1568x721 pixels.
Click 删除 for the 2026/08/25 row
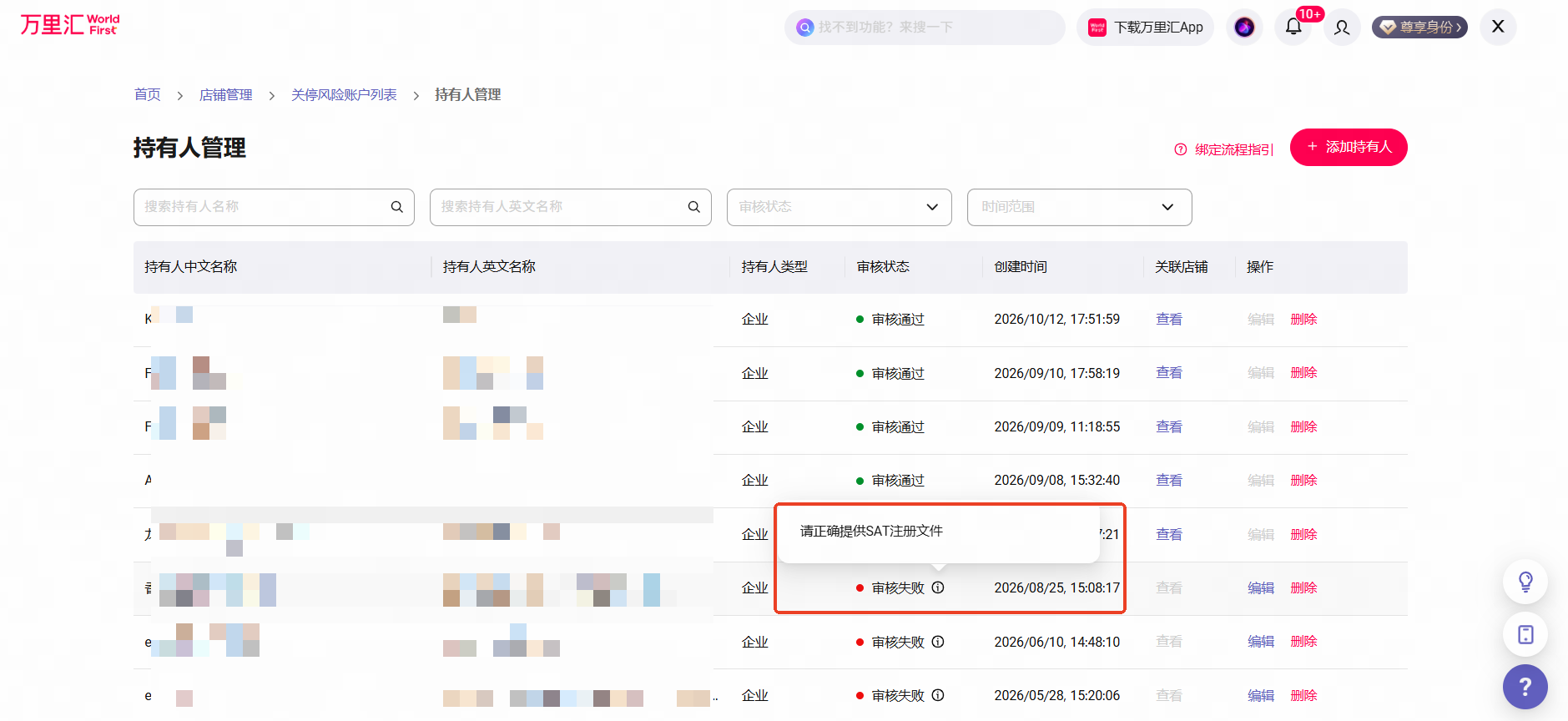(1303, 588)
